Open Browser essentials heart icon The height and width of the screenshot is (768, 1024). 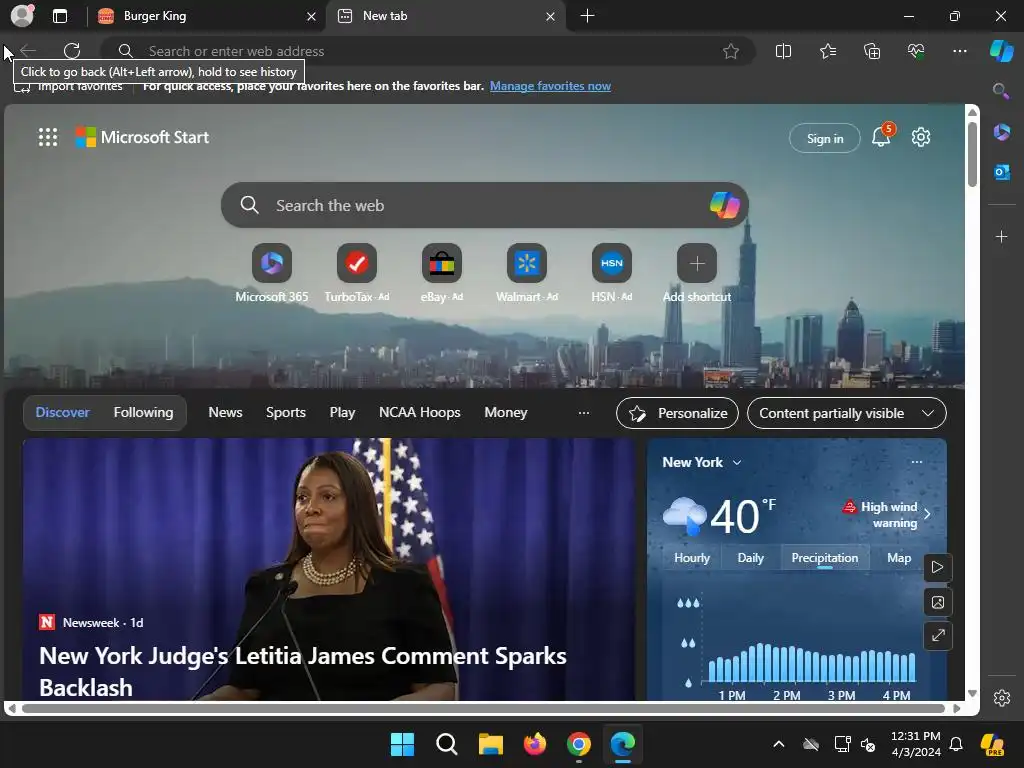tap(916, 51)
